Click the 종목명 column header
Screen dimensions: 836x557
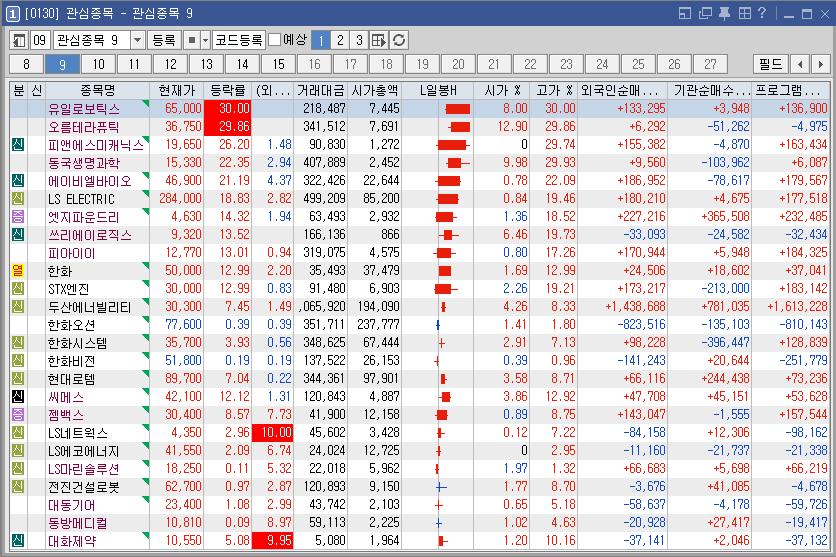tap(98, 90)
